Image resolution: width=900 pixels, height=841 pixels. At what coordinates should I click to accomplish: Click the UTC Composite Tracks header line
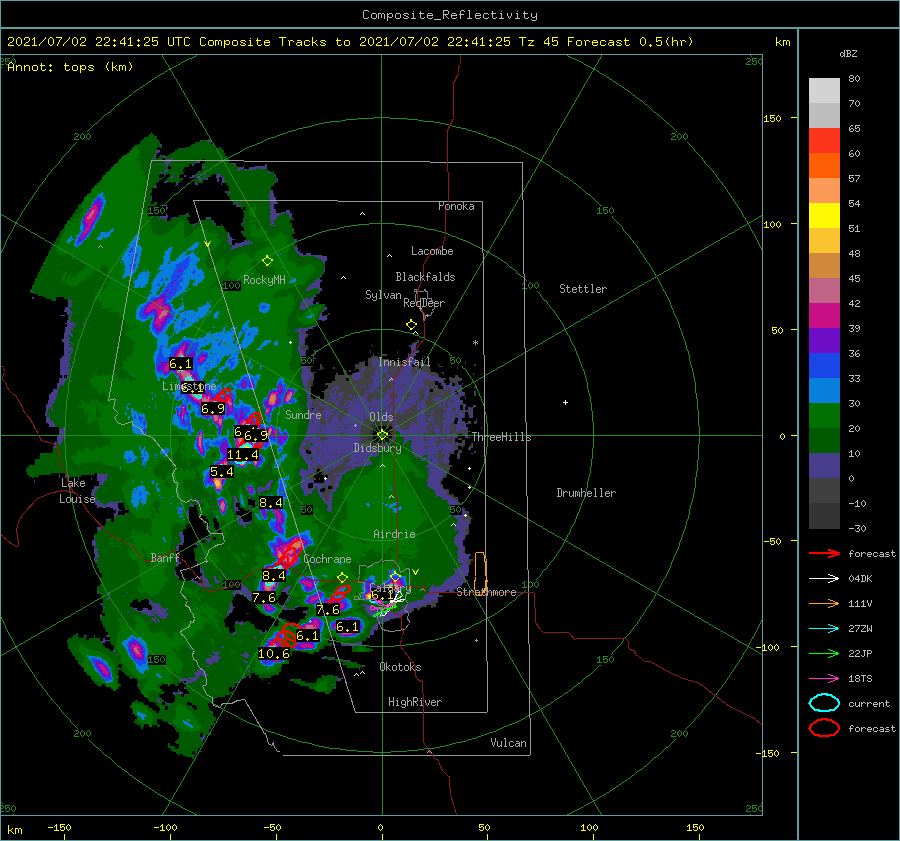(x=350, y=42)
